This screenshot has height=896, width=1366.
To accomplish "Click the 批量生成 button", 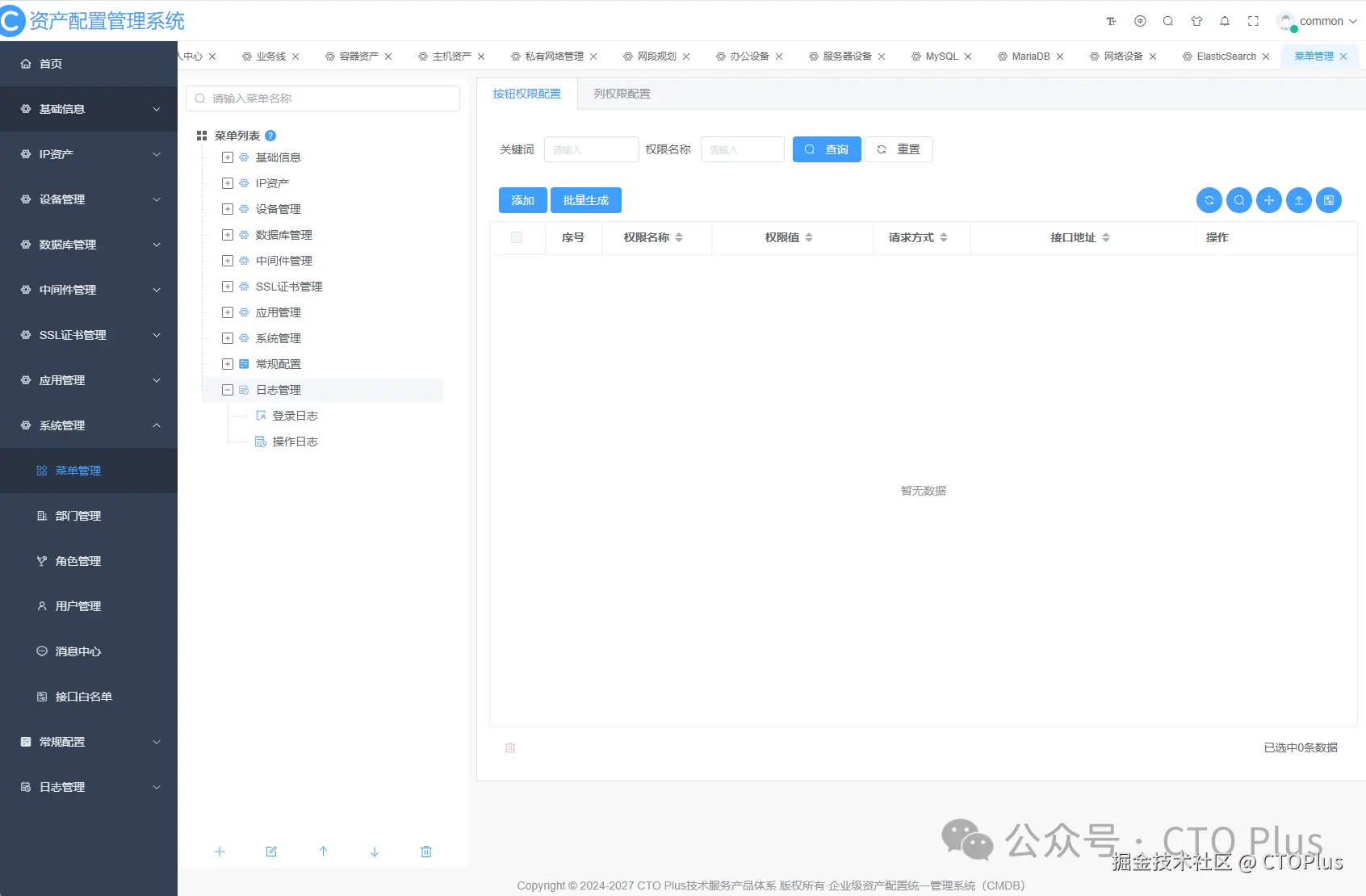I will point(586,200).
